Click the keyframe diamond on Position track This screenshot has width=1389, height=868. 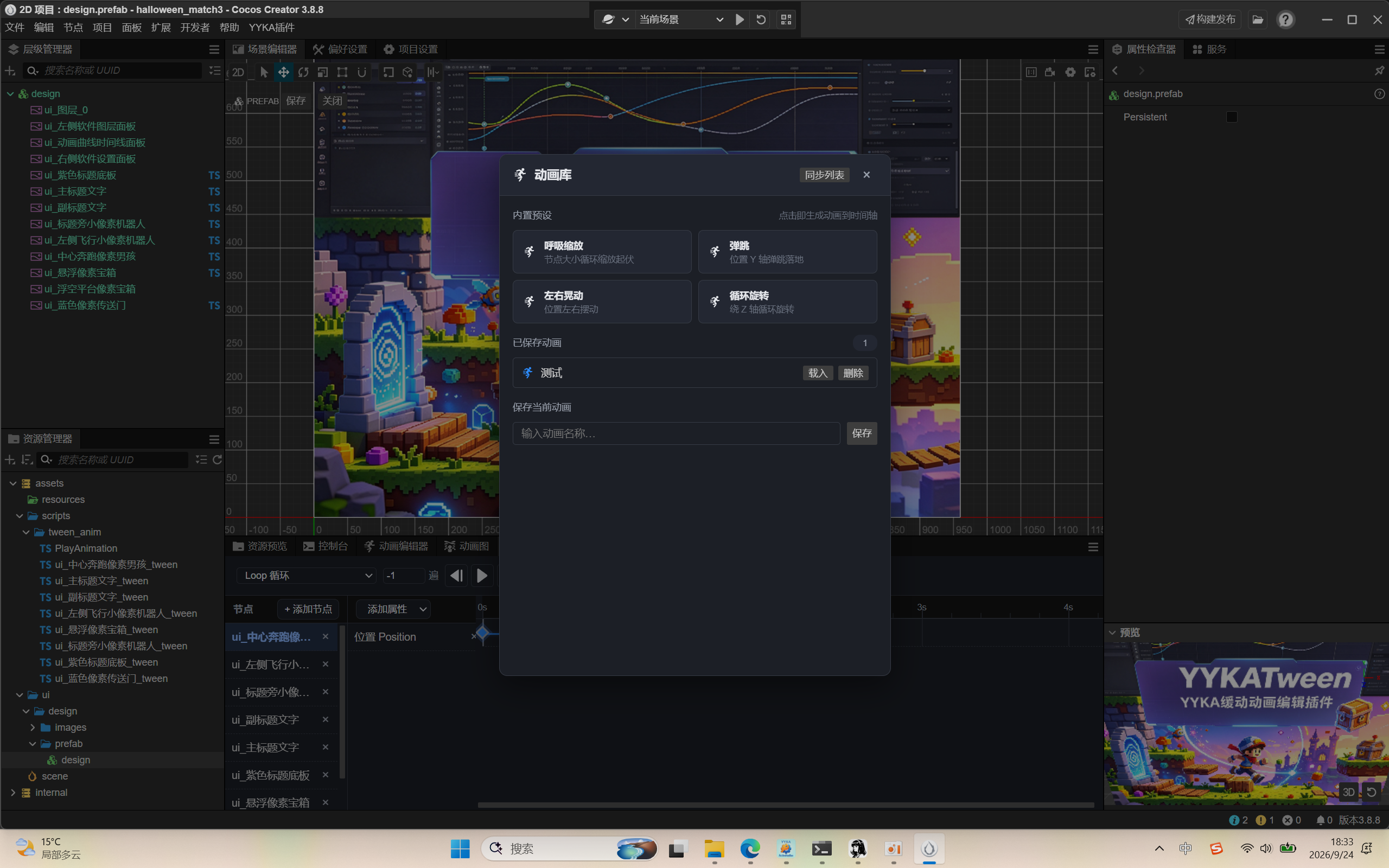pos(483,633)
